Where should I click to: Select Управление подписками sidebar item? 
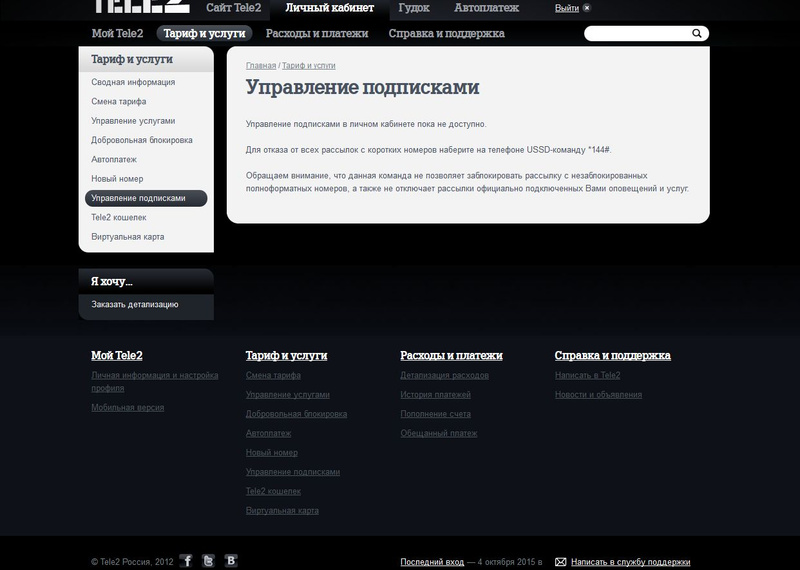(146, 198)
